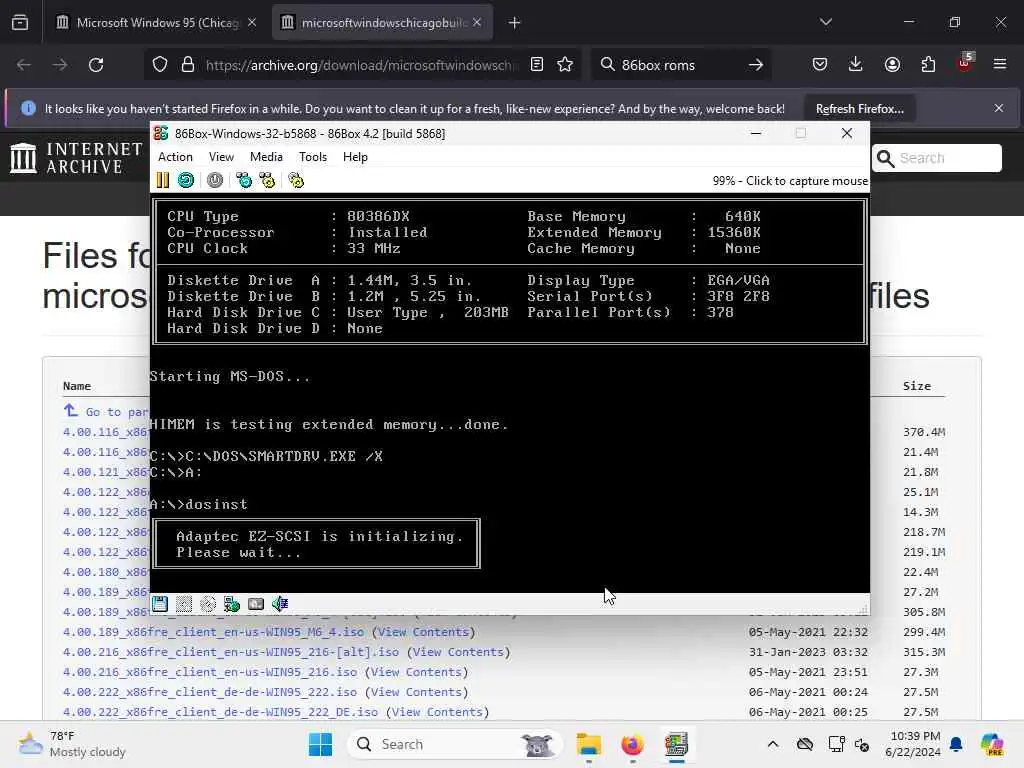Toggle reader view in address bar
Image resolution: width=1024 pixels, height=768 pixels.
(x=537, y=65)
